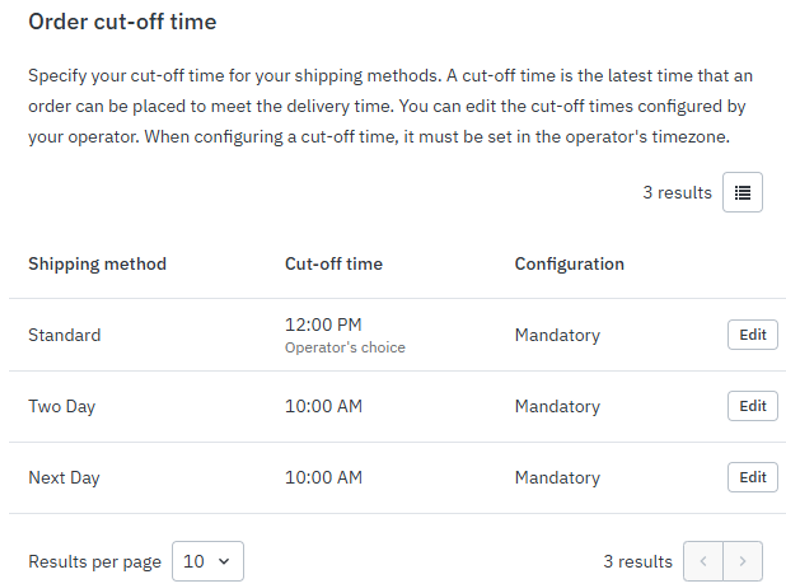Edit the Next Day cut-off time
Viewport: 794px width, 588px height.
[x=752, y=478]
